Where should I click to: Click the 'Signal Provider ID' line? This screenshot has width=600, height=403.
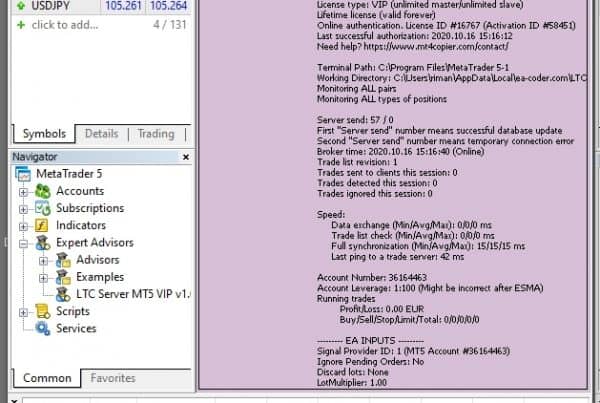413,351
